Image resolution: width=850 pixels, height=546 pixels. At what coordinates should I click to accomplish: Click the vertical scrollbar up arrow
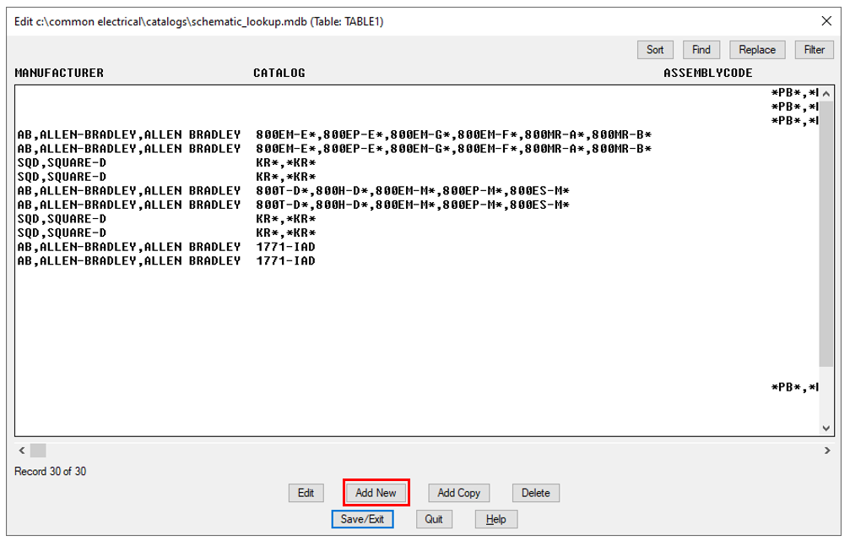pyautogui.click(x=826, y=94)
